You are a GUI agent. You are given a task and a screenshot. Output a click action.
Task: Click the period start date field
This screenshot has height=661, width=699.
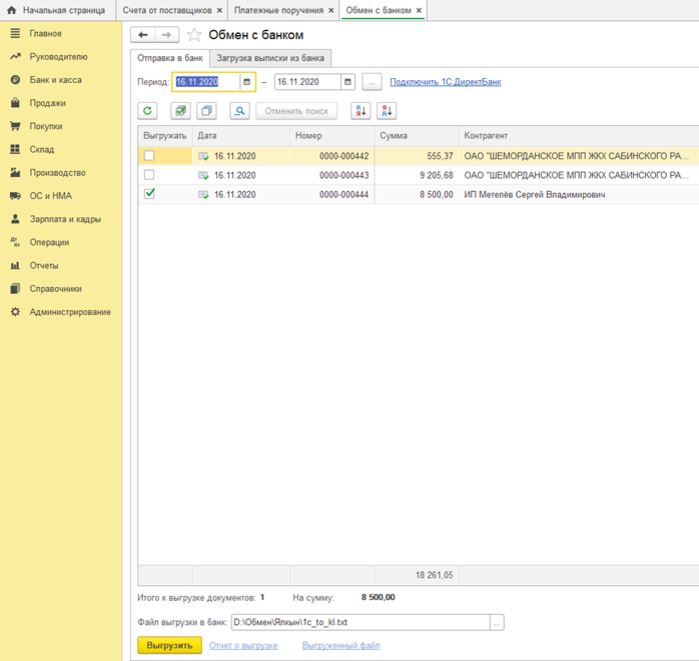(x=207, y=82)
